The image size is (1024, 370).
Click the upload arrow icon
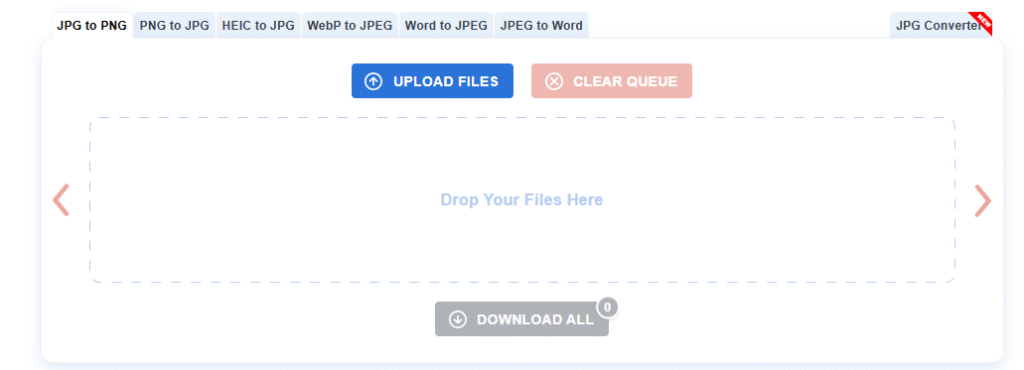(x=373, y=82)
